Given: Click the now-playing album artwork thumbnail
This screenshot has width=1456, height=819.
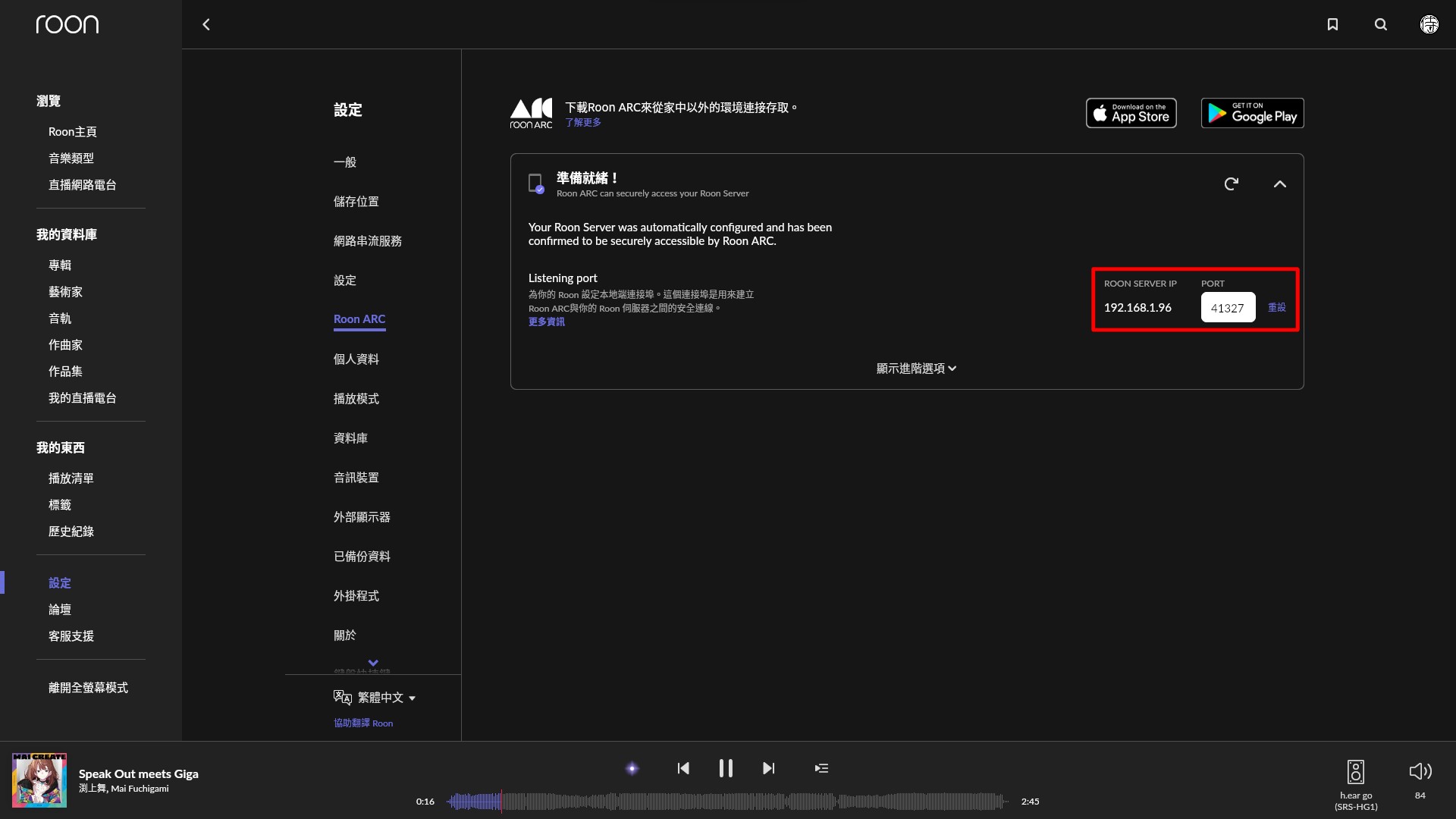Looking at the screenshot, I should (39, 780).
